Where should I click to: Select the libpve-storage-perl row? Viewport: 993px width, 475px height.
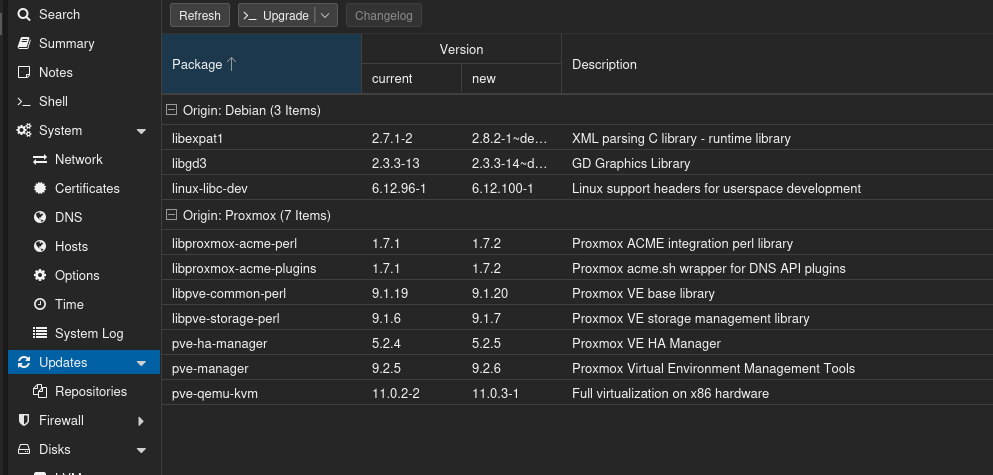(x=578, y=319)
